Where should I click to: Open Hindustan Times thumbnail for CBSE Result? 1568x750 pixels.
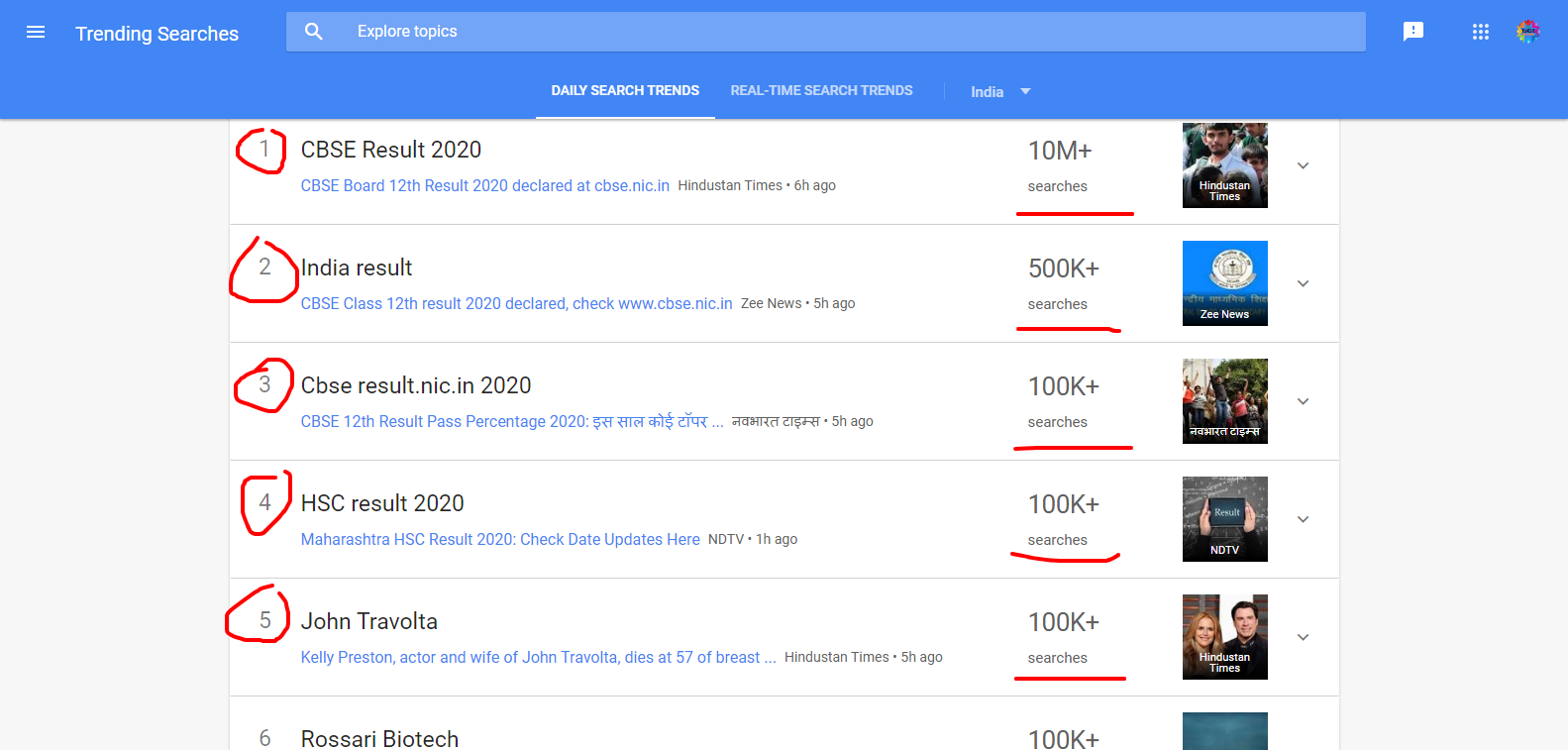tap(1225, 165)
